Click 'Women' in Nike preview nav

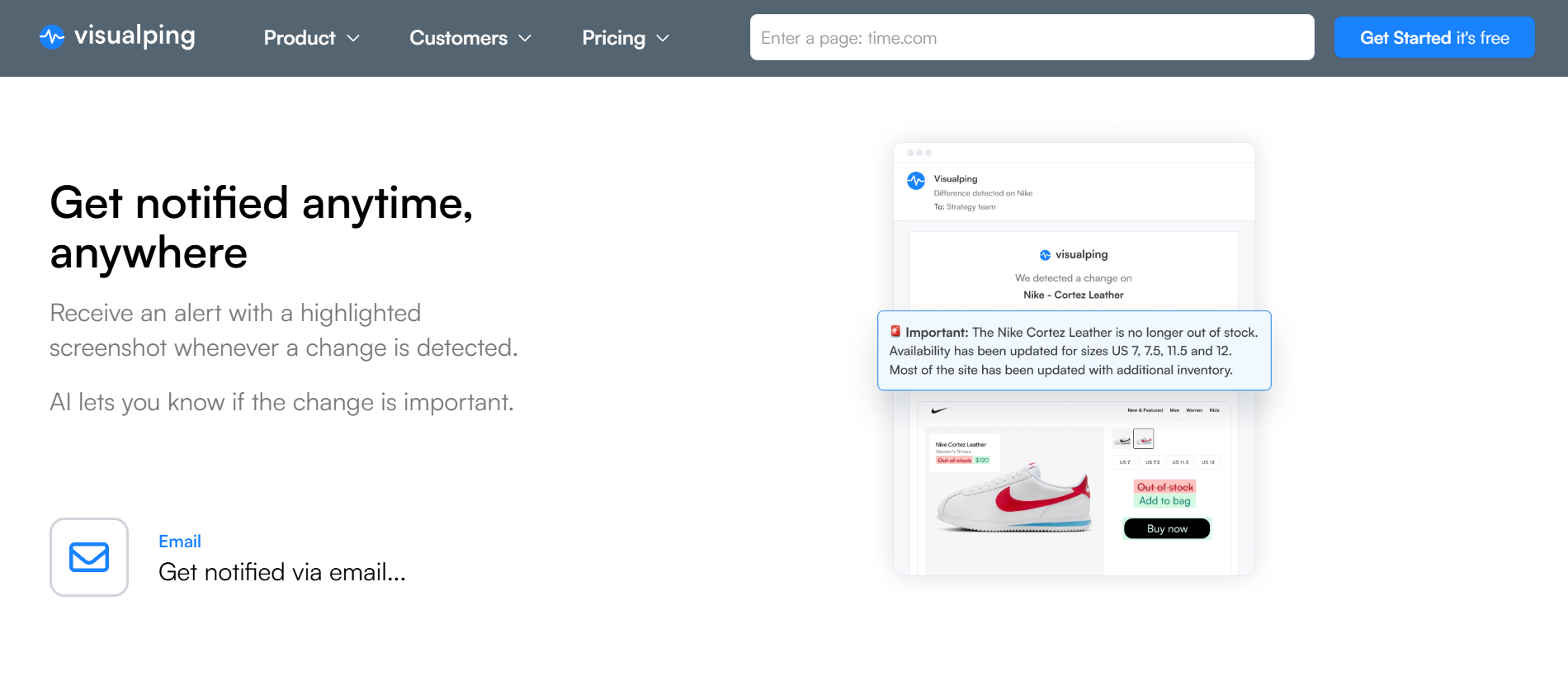pyautogui.click(x=1194, y=410)
